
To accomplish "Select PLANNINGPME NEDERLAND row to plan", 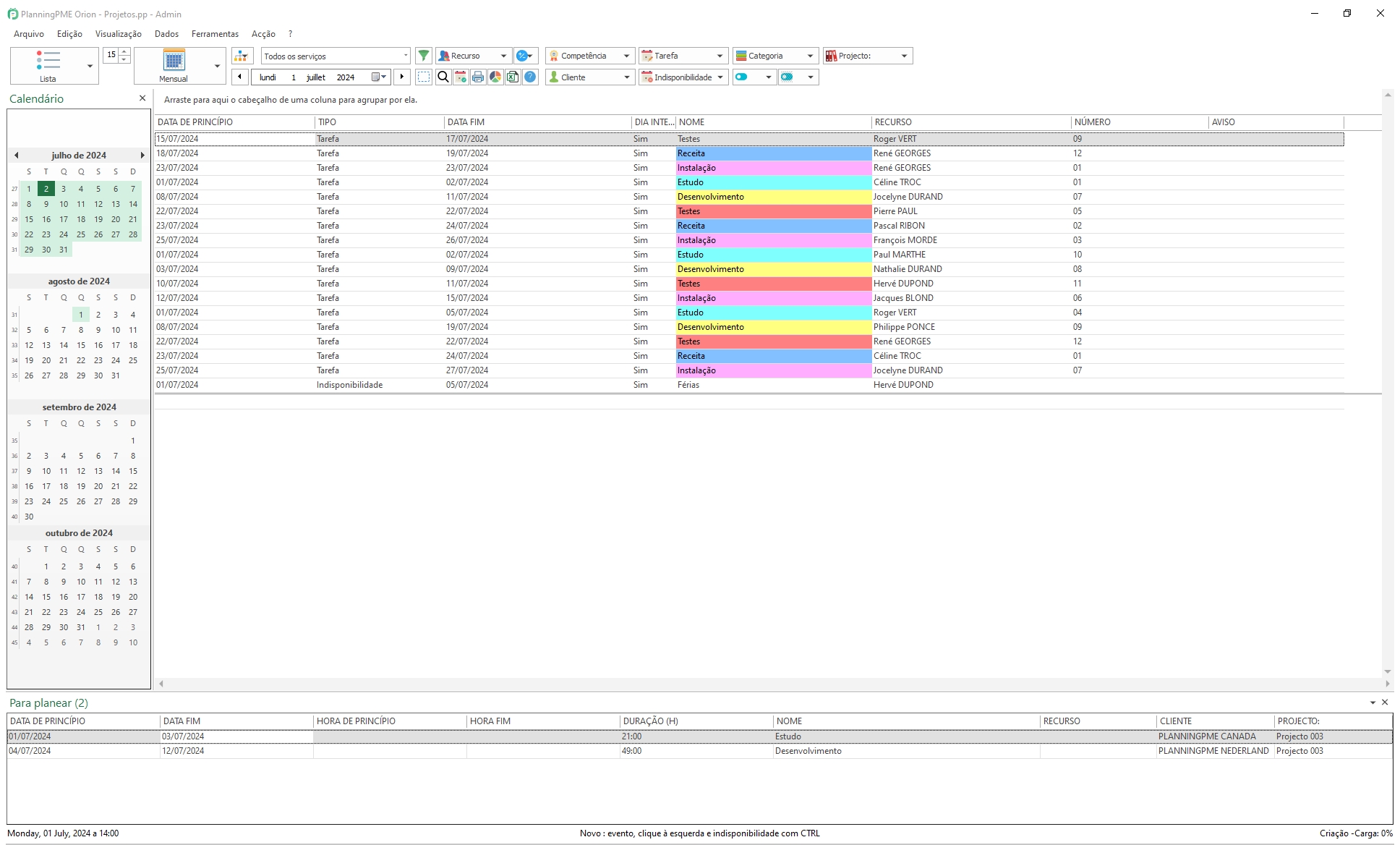I will click(699, 751).
